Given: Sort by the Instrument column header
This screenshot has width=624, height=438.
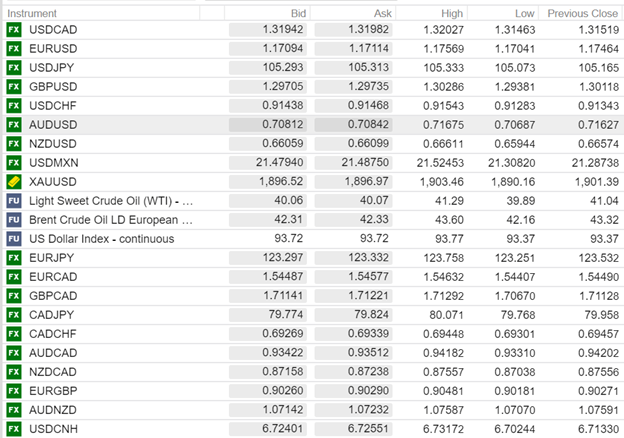Looking at the screenshot, I should coord(32,13).
